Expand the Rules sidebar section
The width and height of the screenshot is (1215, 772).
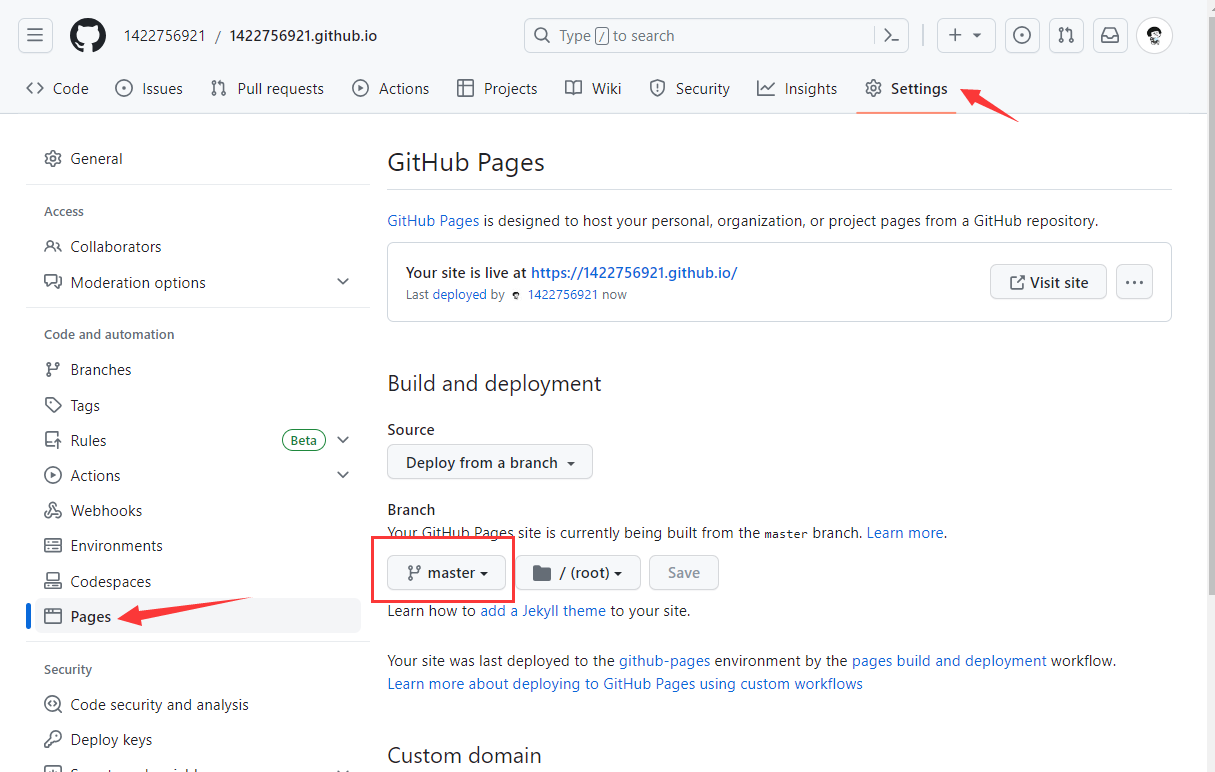(x=343, y=440)
